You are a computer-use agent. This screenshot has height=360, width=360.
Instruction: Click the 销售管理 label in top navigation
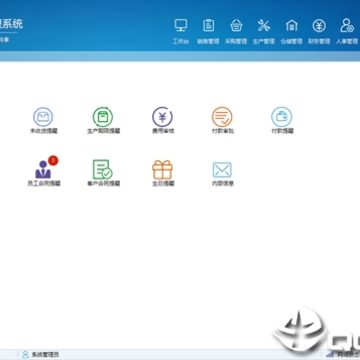point(208,42)
